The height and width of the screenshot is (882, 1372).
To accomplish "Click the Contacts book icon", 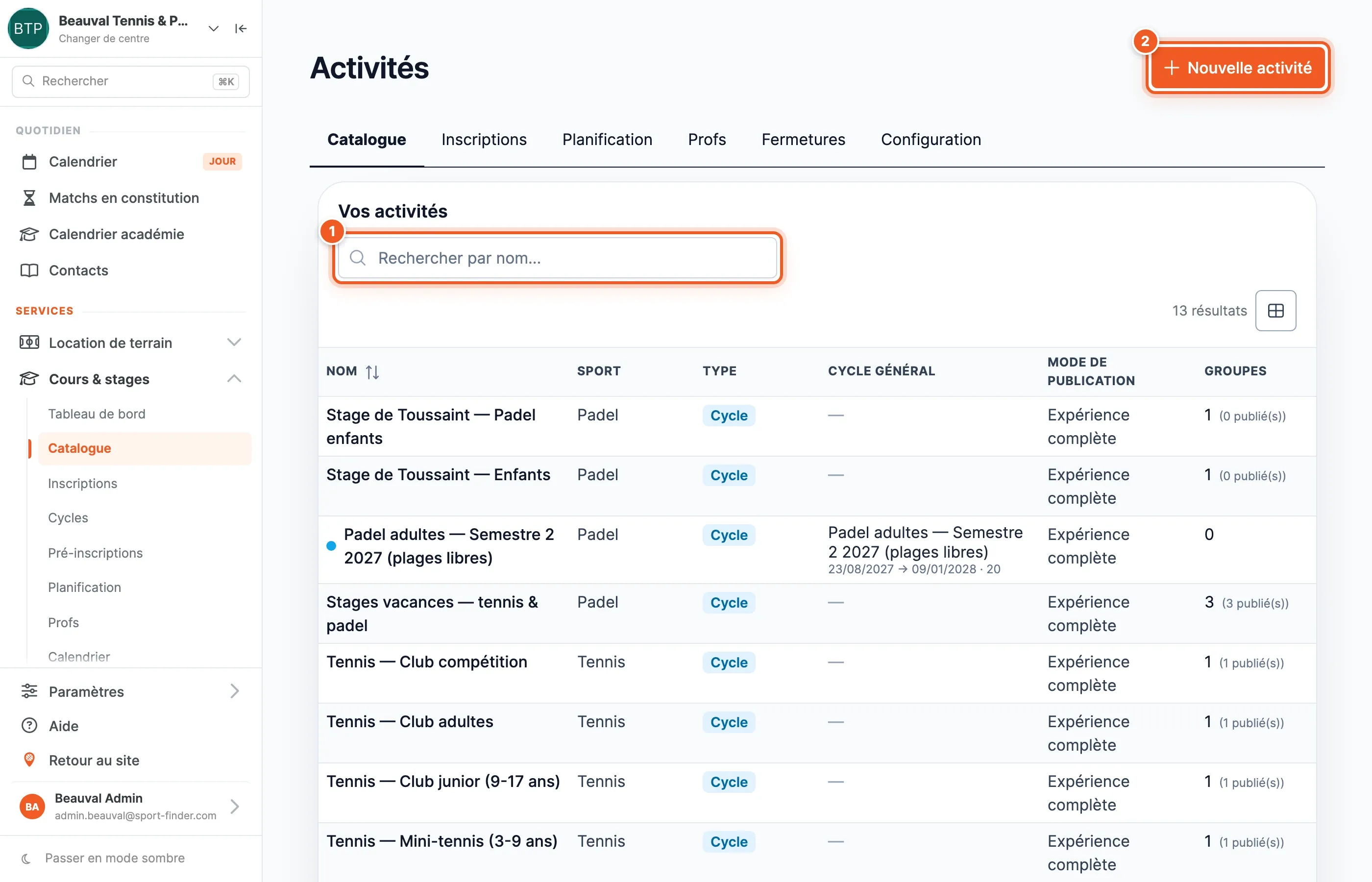I will 29,270.
